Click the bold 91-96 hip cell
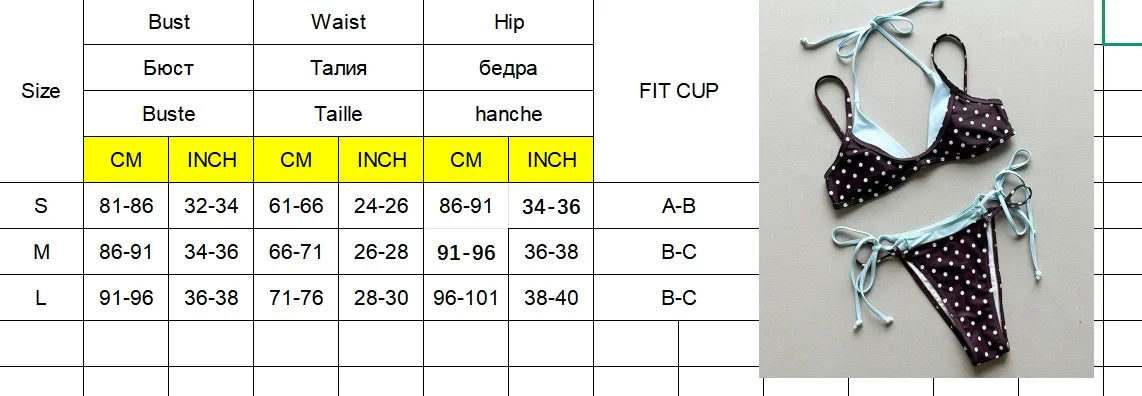The height and width of the screenshot is (396, 1142). click(465, 252)
